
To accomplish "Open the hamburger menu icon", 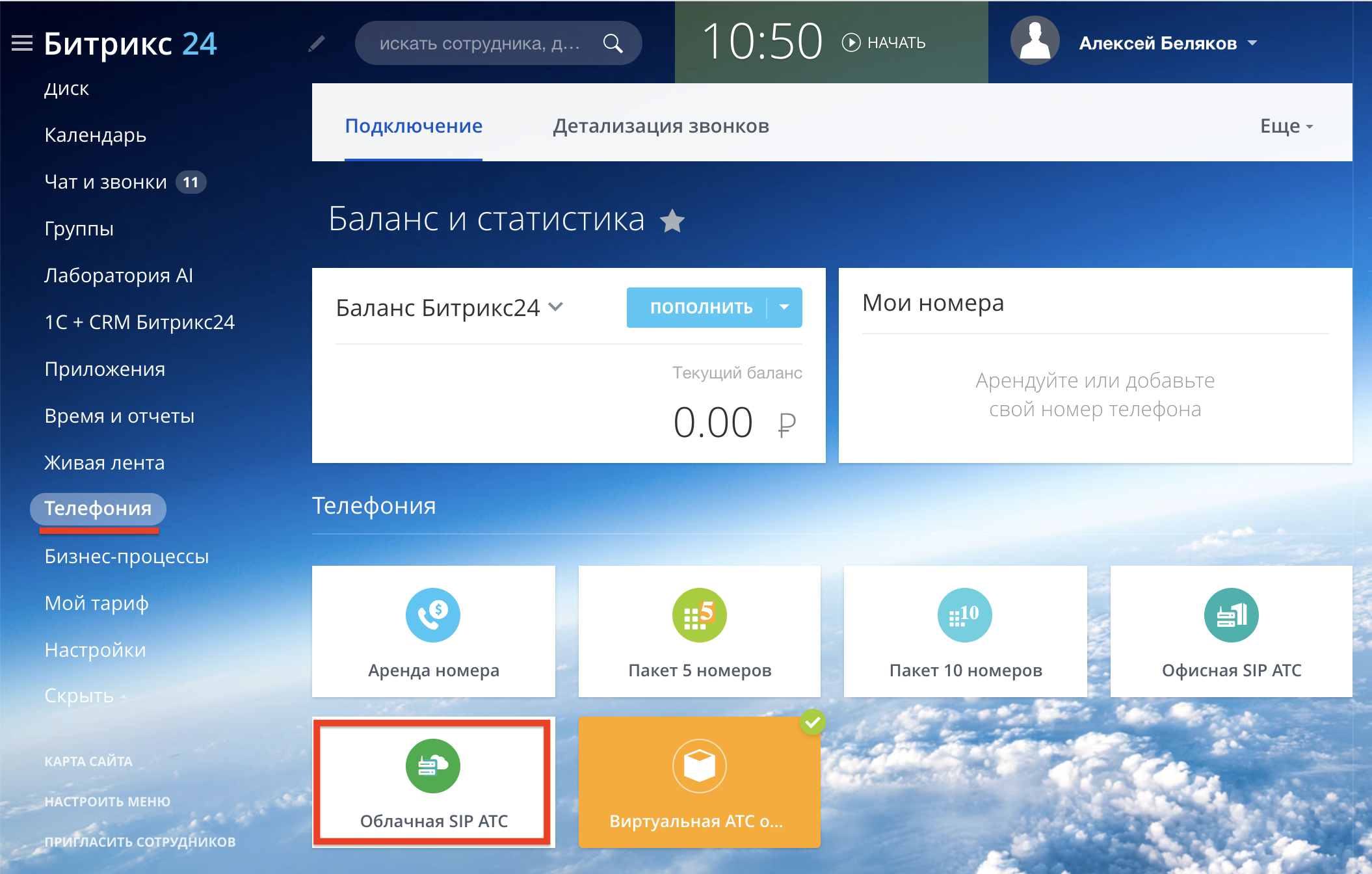I will pos(22,44).
